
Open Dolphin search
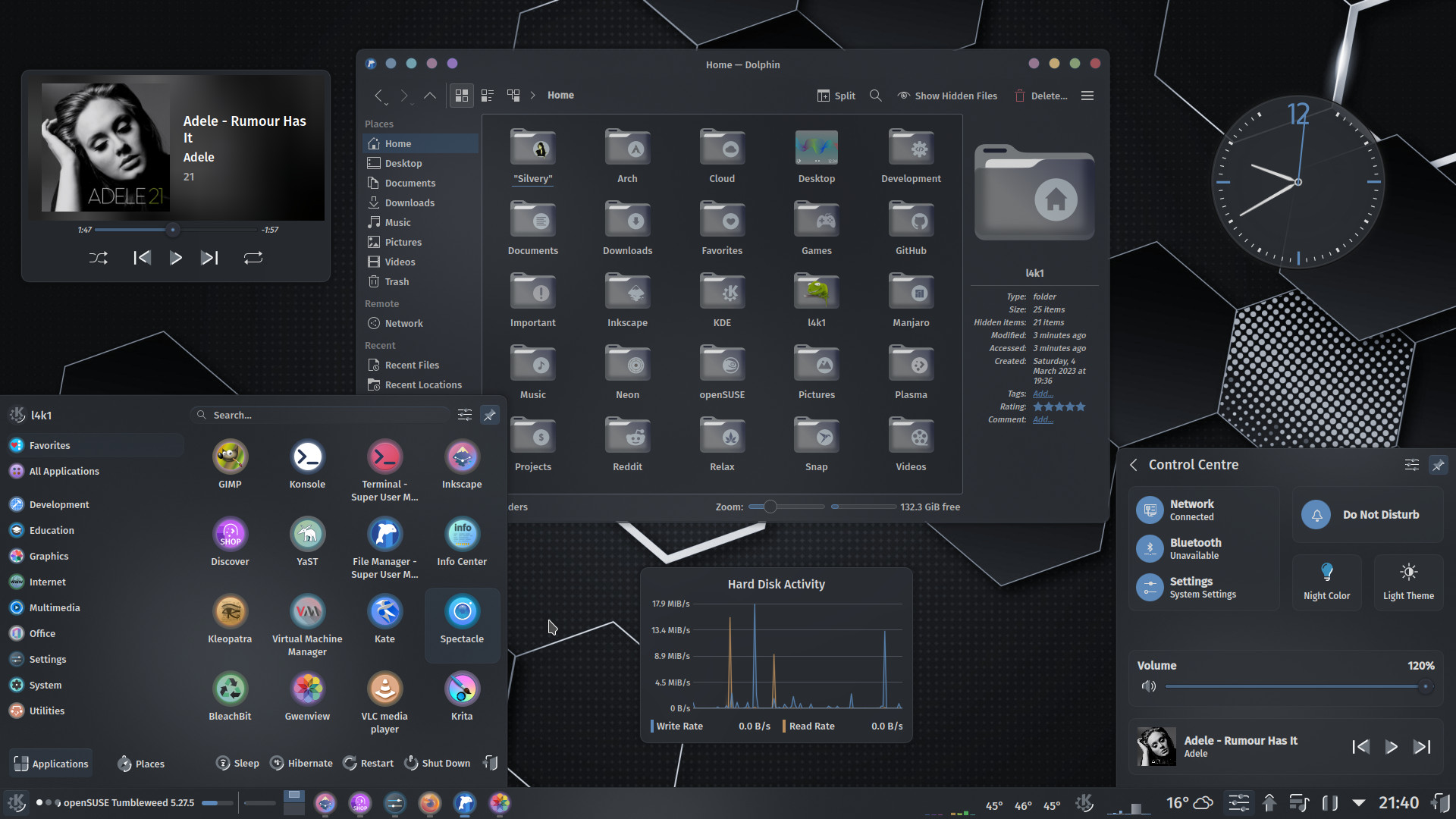[875, 96]
